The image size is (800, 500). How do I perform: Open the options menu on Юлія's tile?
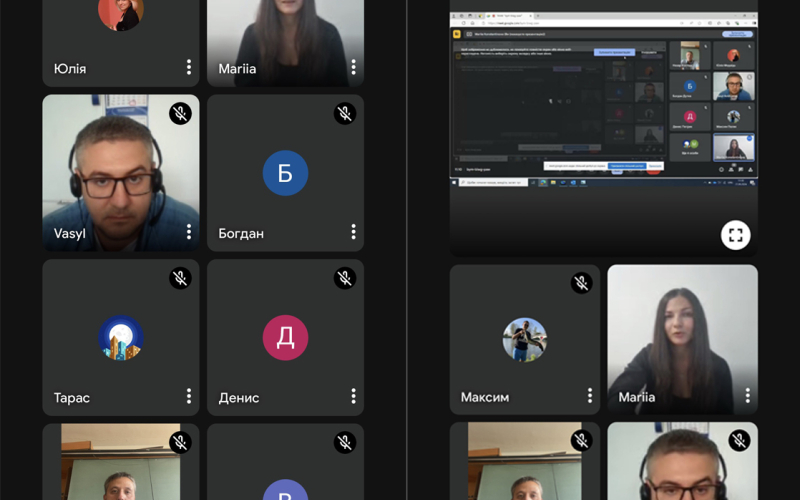point(189,67)
